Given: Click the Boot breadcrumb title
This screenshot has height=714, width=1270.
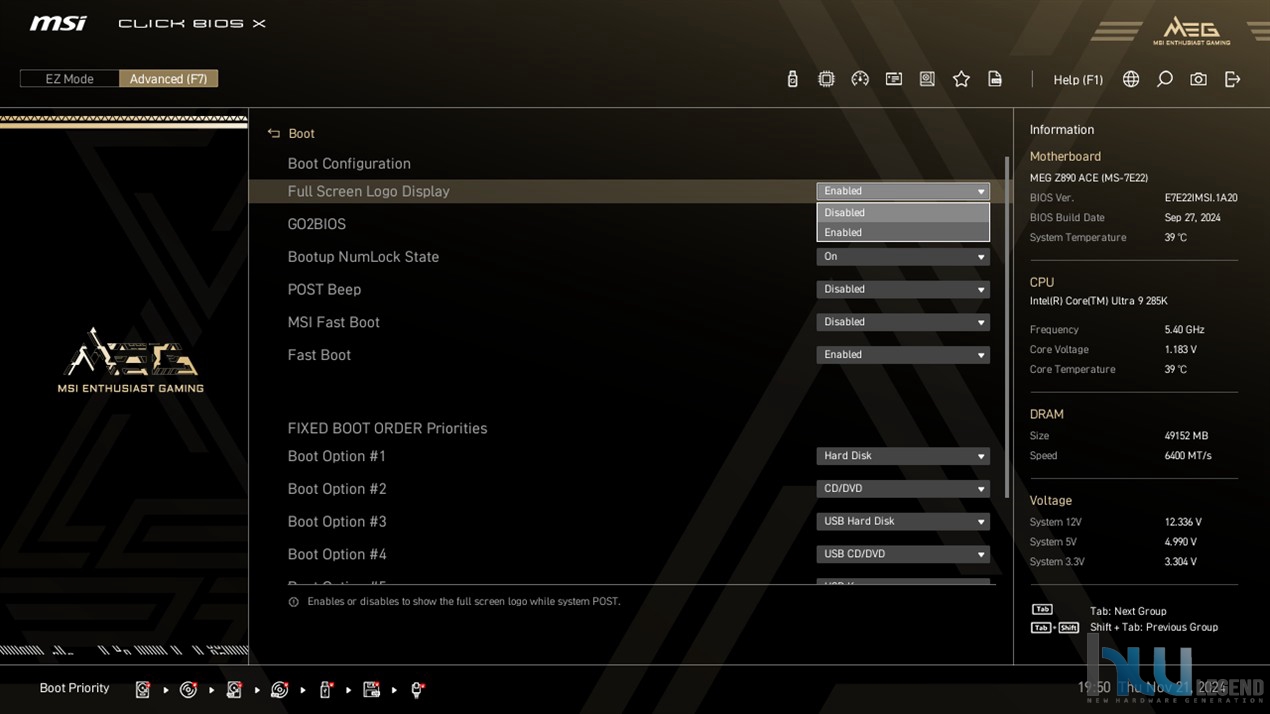Looking at the screenshot, I should click(x=301, y=133).
